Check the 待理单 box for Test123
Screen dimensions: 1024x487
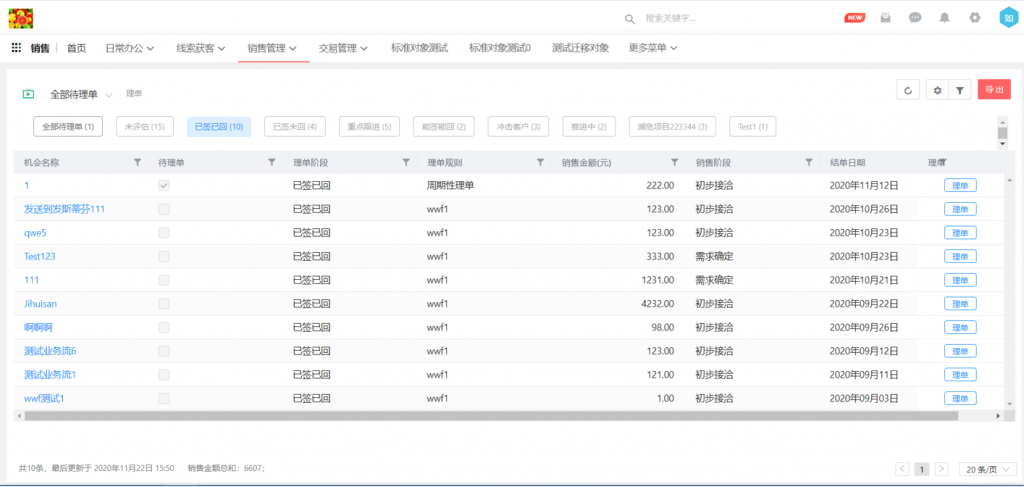pyautogui.click(x=164, y=256)
